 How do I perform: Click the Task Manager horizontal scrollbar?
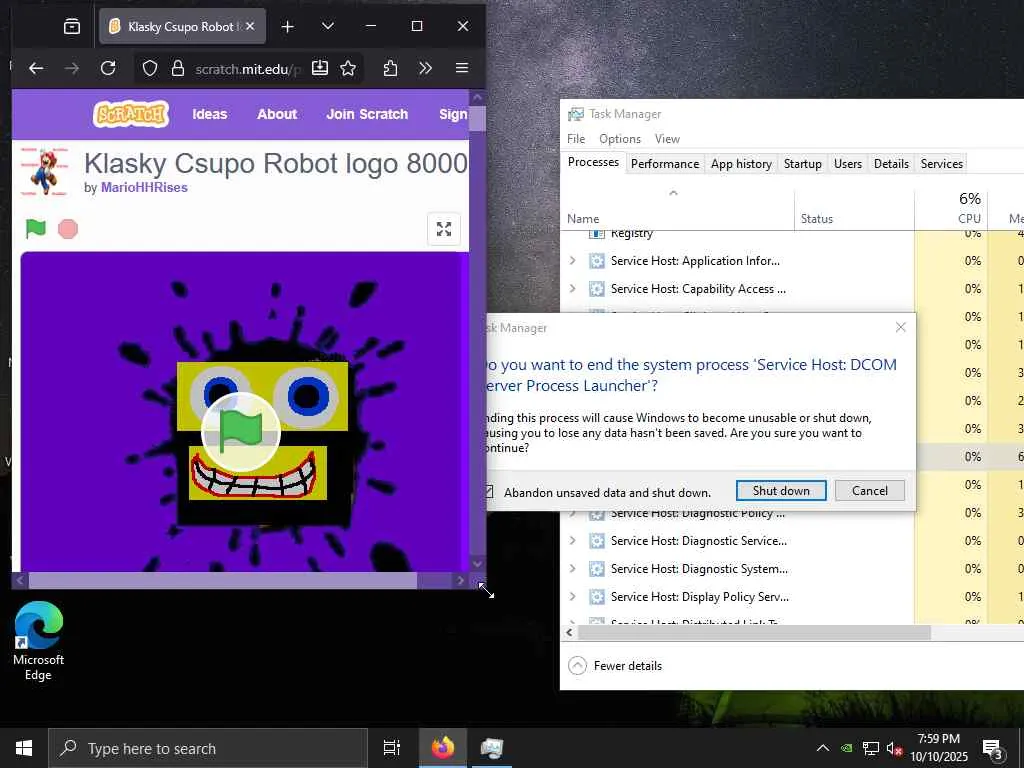tap(754, 632)
